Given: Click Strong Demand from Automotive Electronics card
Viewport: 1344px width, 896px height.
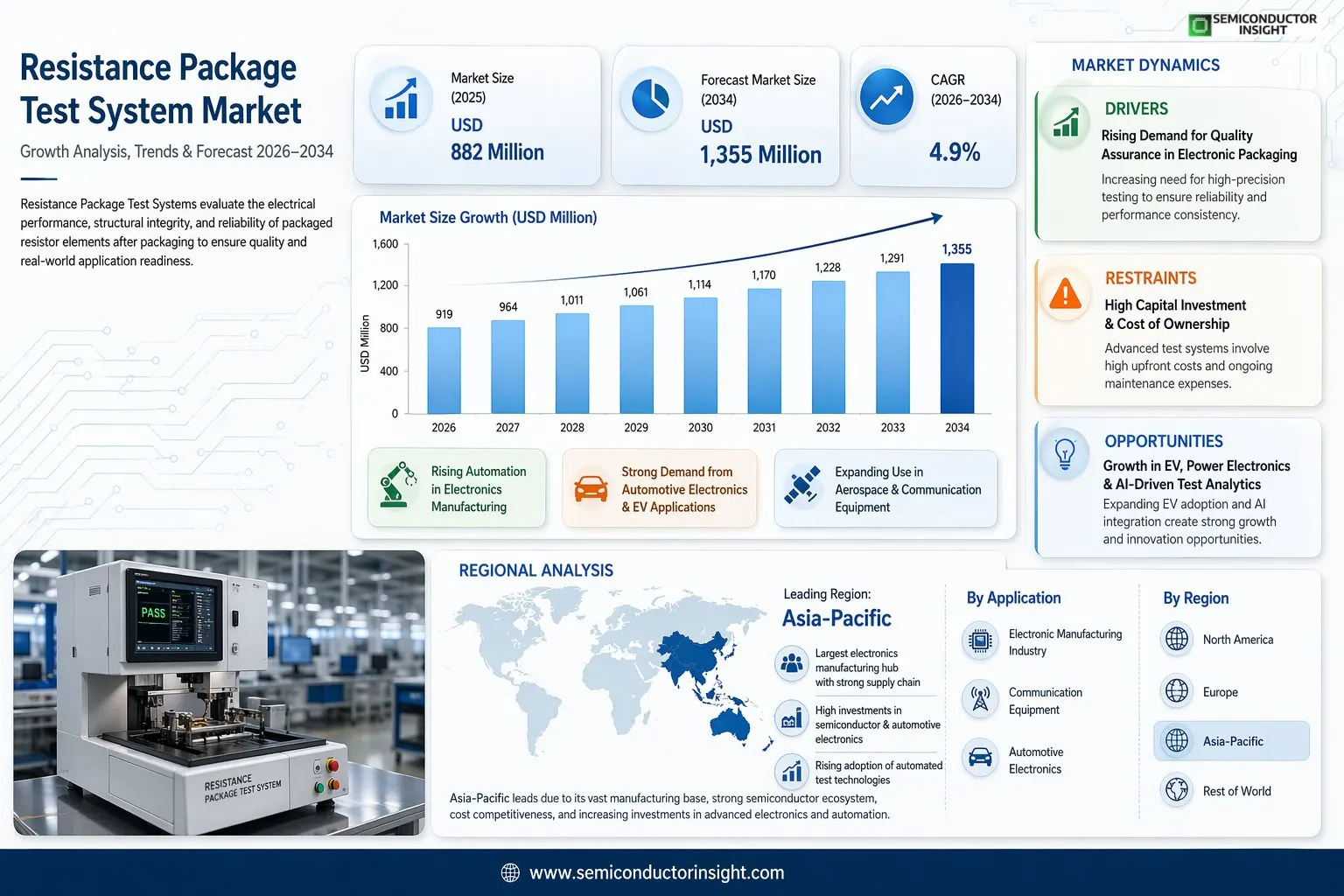Looking at the screenshot, I should click(660, 488).
